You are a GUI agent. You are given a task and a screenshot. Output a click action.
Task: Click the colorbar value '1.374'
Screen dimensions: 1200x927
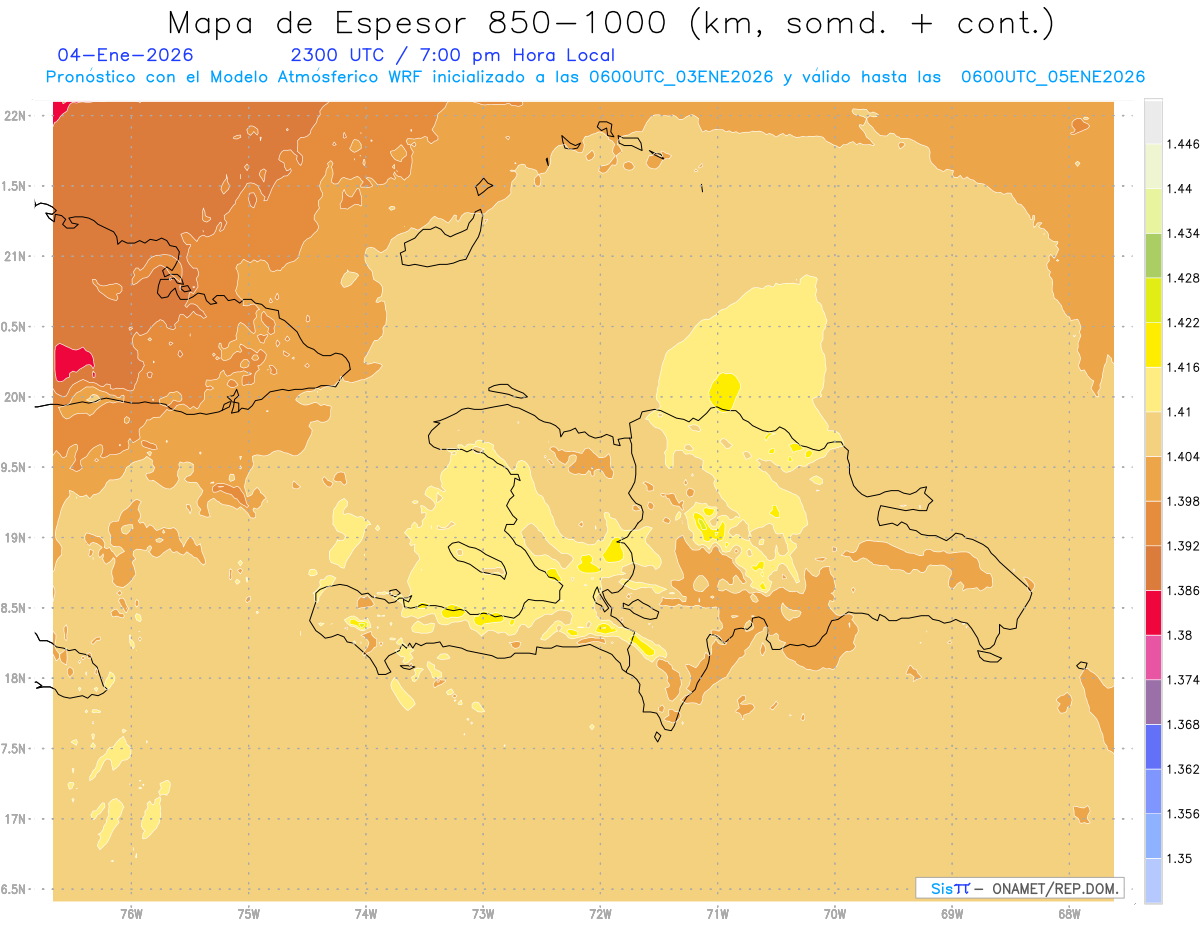(x=1183, y=680)
